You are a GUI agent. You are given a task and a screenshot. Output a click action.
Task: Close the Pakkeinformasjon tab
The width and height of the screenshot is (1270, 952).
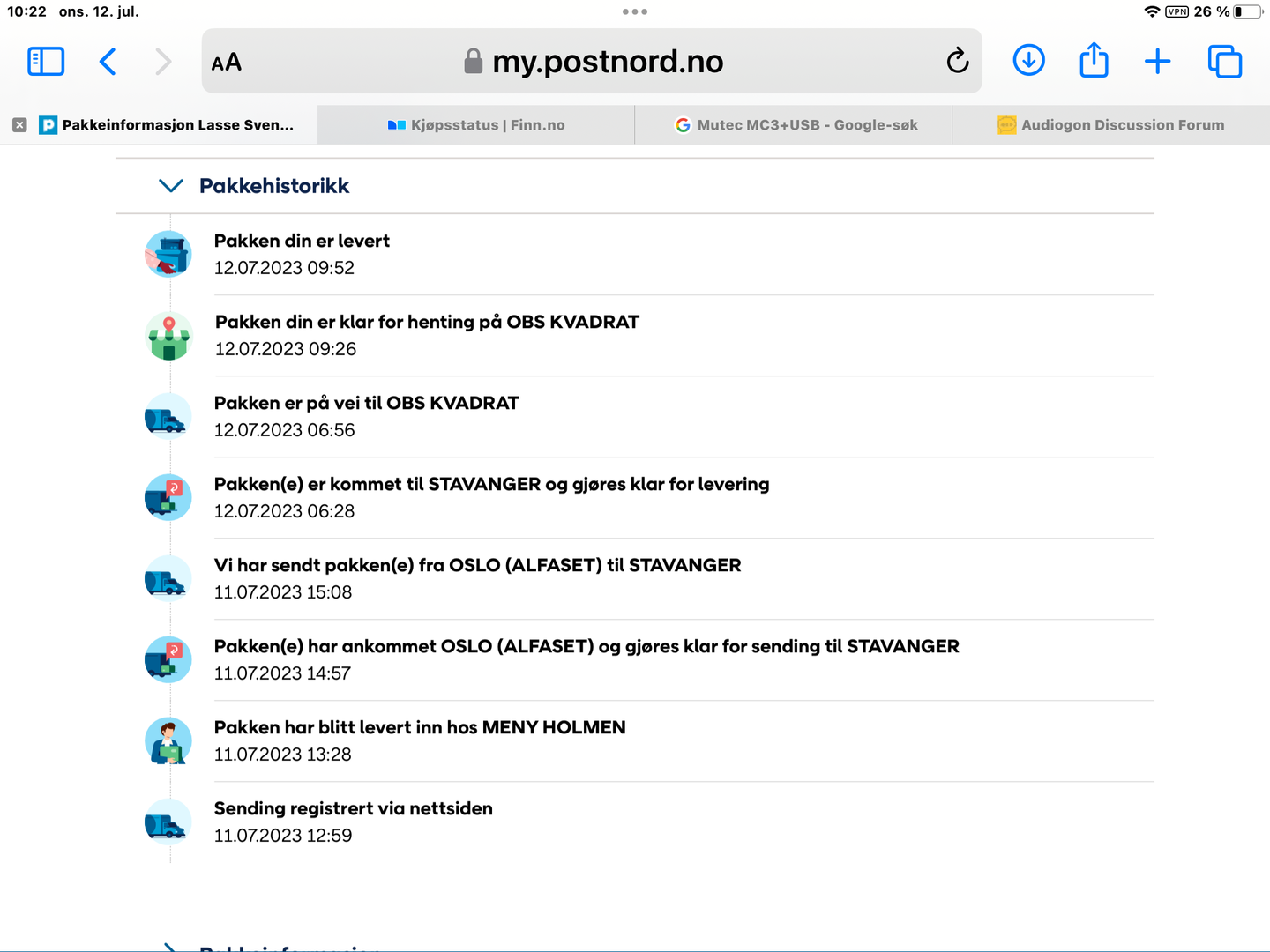pos(19,125)
